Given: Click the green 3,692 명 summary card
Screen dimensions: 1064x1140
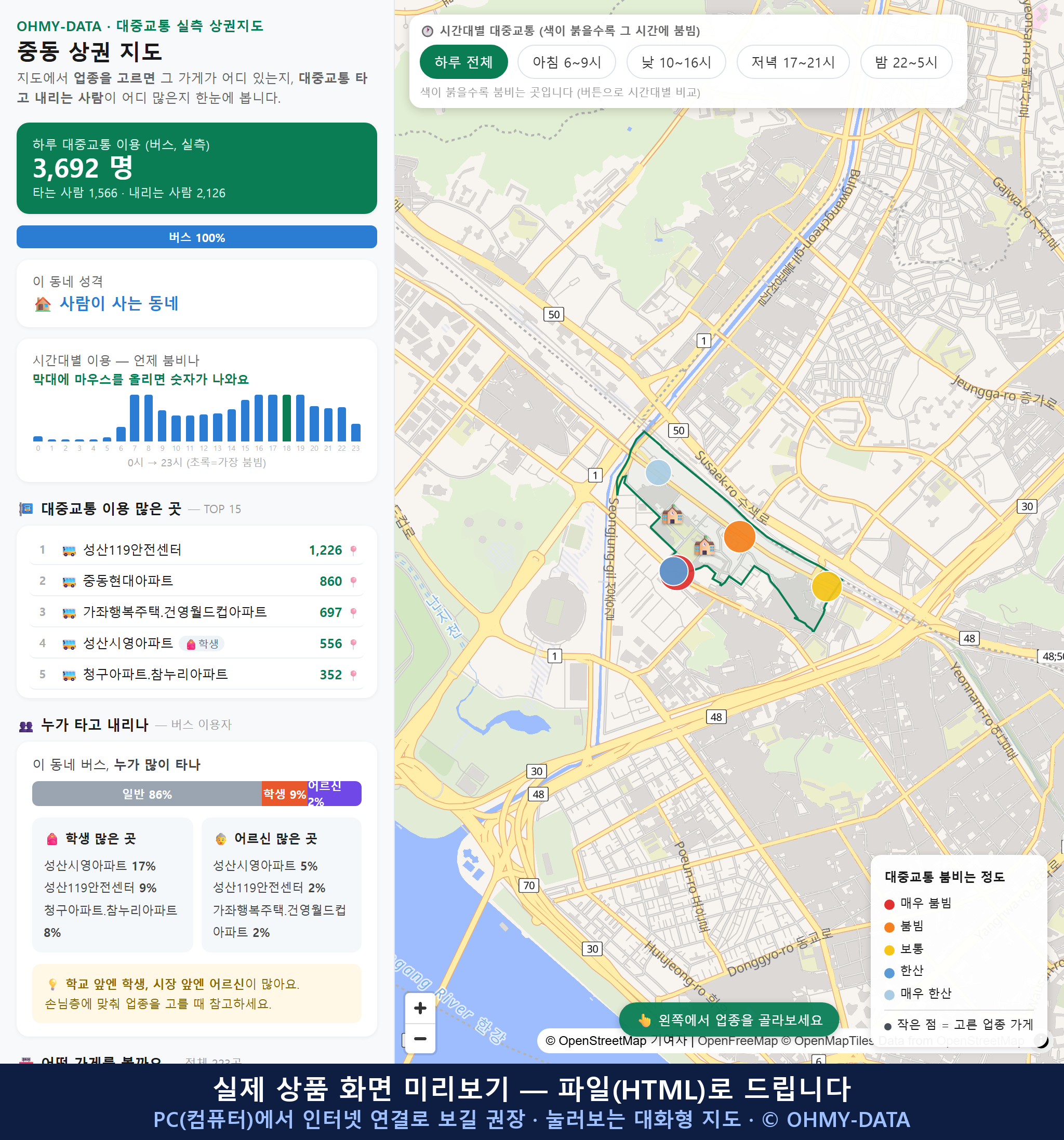Looking at the screenshot, I should [197, 168].
